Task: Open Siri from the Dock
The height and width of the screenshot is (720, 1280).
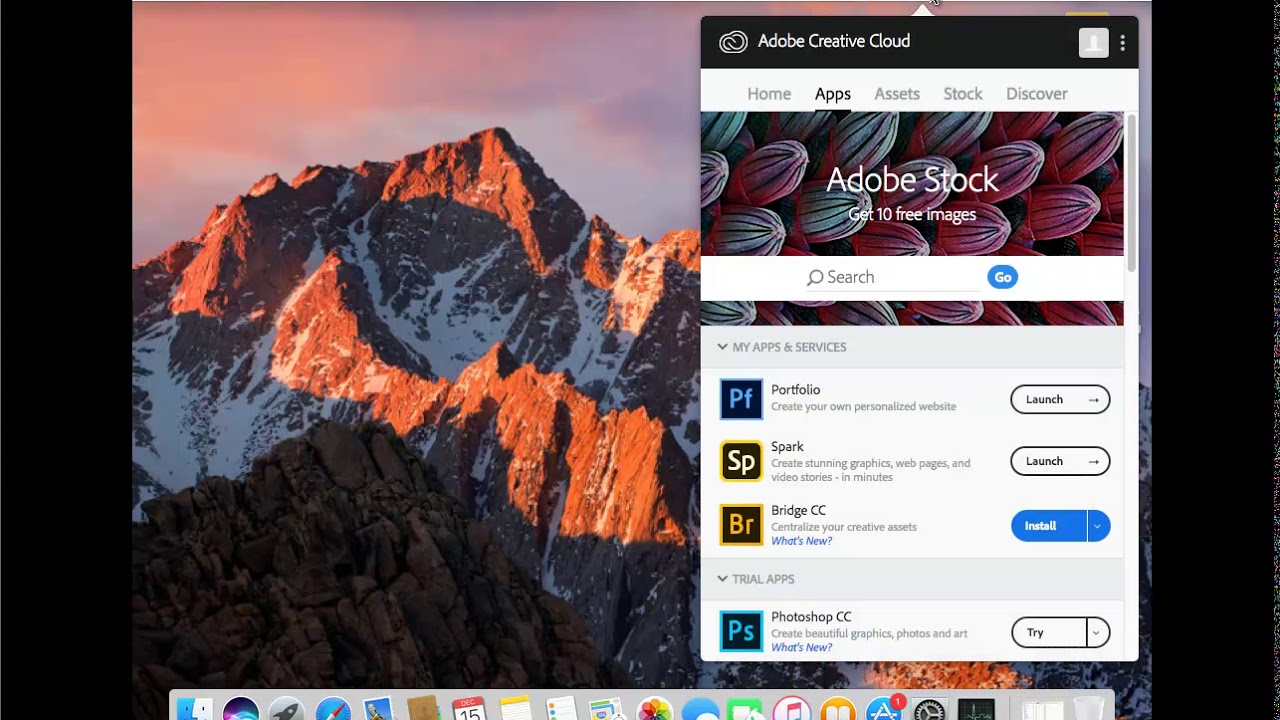Action: coord(241,709)
